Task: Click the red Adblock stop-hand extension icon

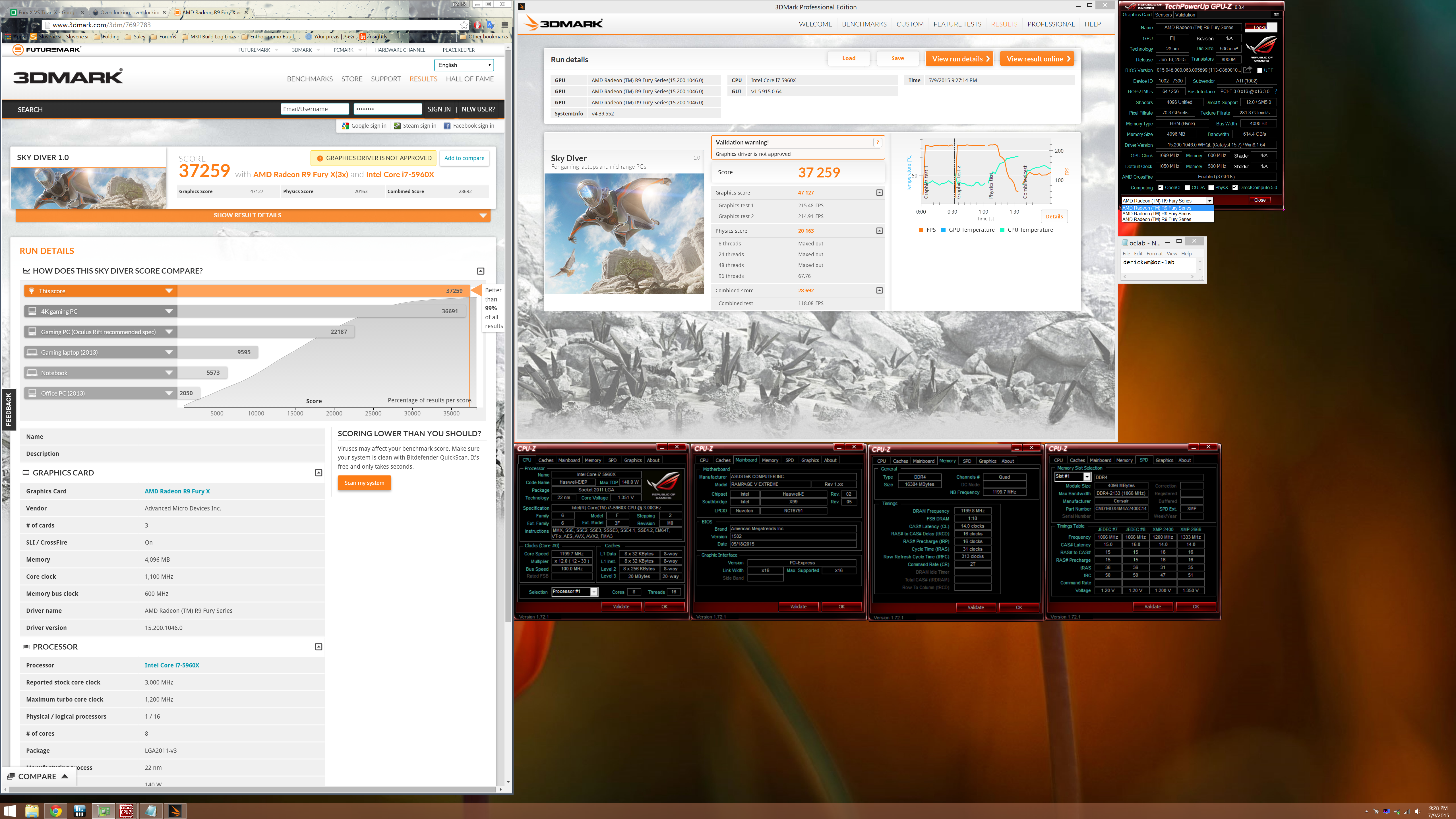Action: [x=477, y=25]
